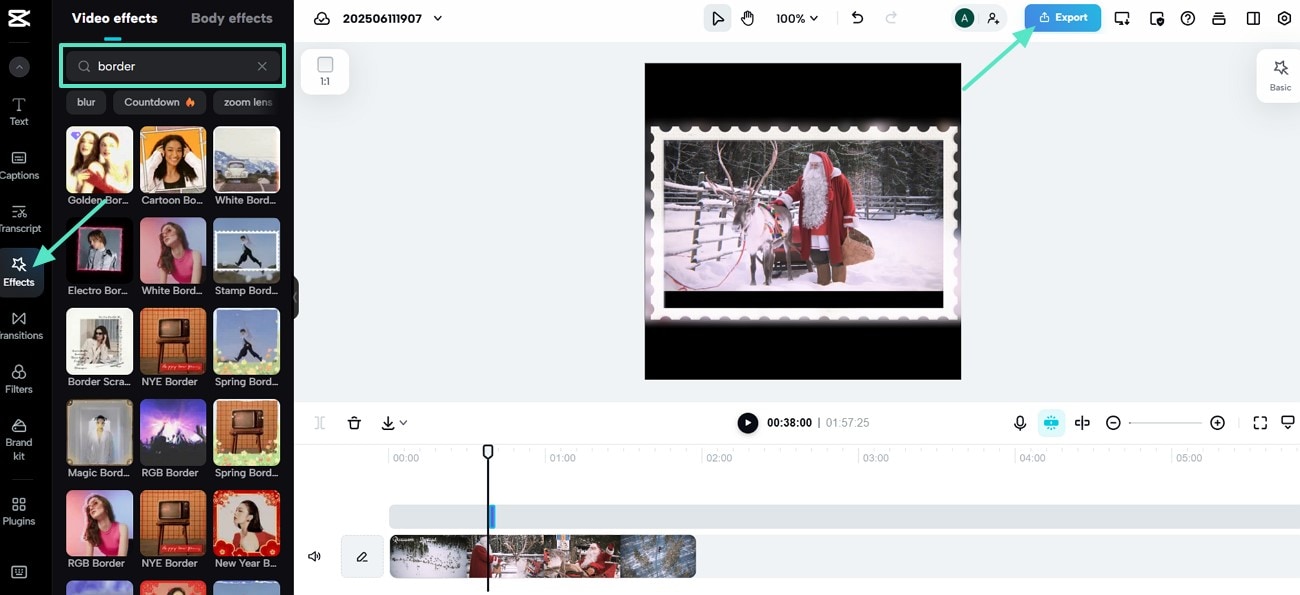Viewport: 1300px width, 595px height.
Task: Collapse the sidebar with chevron button
Action: click(x=19, y=67)
